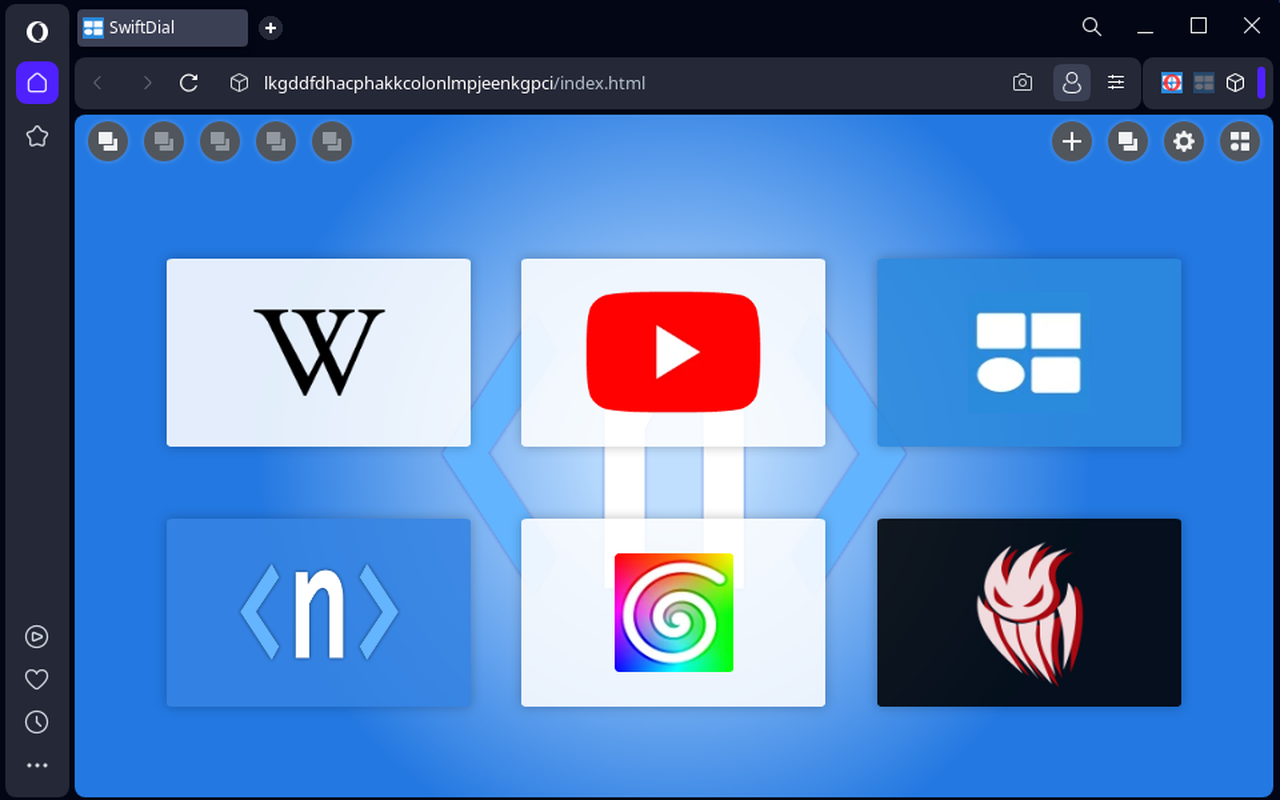1280x800 pixels.
Task: Open sidebar three-dot more options
Action: pos(37,765)
